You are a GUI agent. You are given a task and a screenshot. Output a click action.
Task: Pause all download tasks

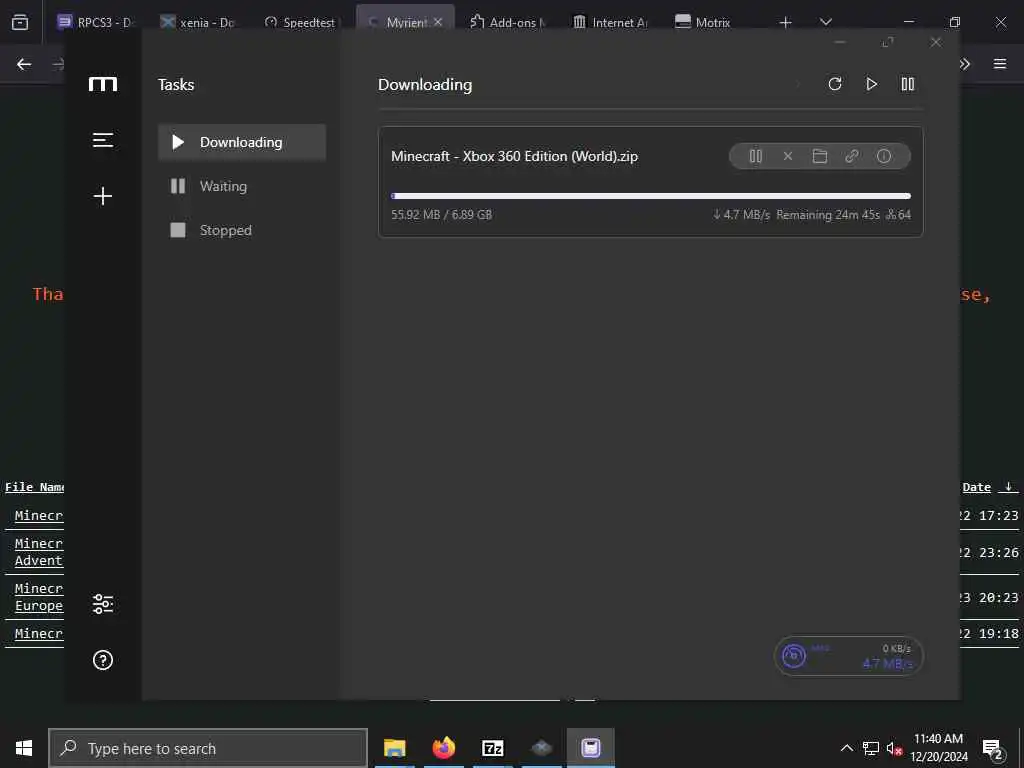pyautogui.click(x=908, y=84)
